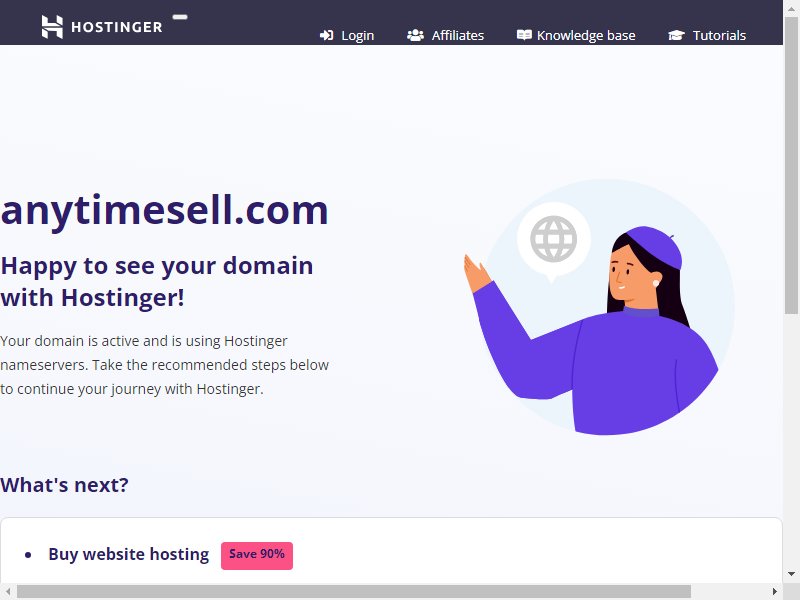
Task: Click the vertical scrollbar up arrow
Action: point(791,8)
